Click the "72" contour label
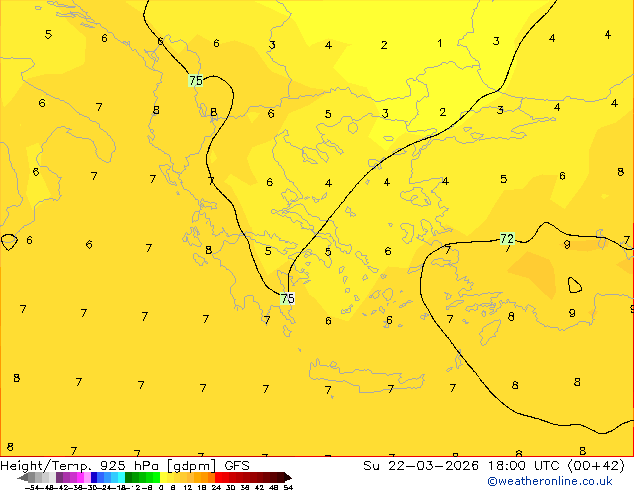 click(x=507, y=239)
